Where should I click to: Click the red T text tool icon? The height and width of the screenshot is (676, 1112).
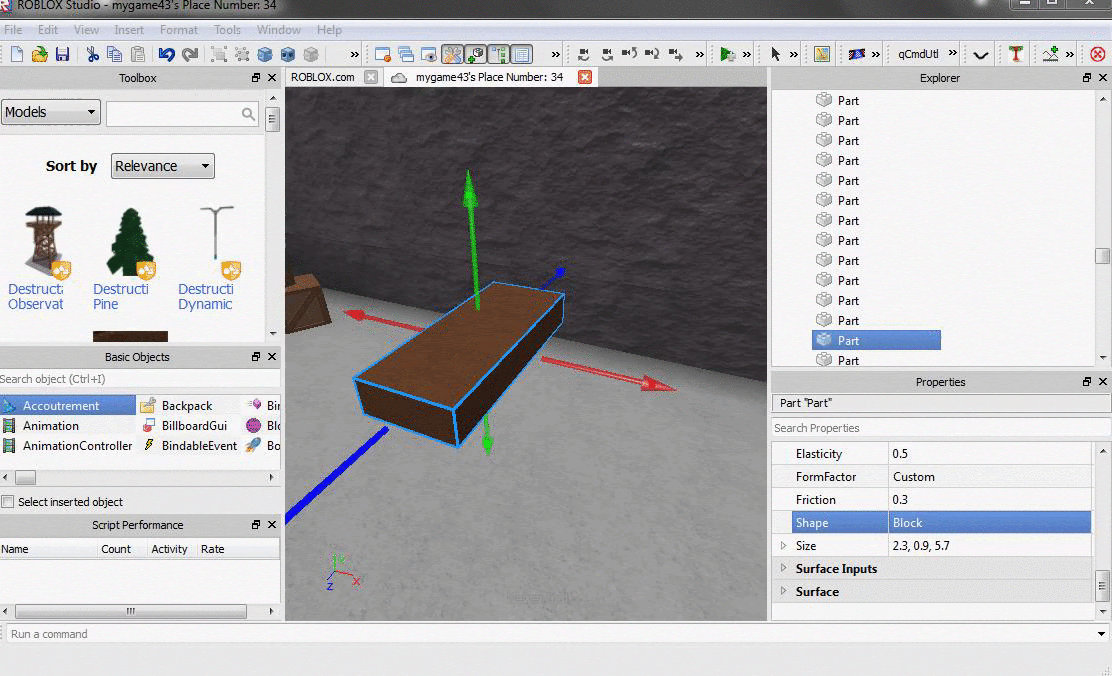1016,54
